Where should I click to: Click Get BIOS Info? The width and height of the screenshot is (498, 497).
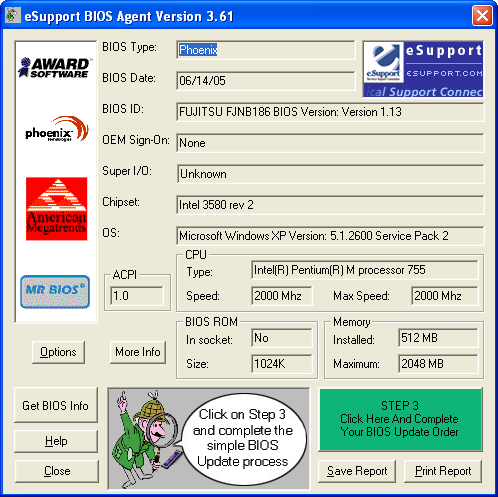pyautogui.click(x=56, y=405)
